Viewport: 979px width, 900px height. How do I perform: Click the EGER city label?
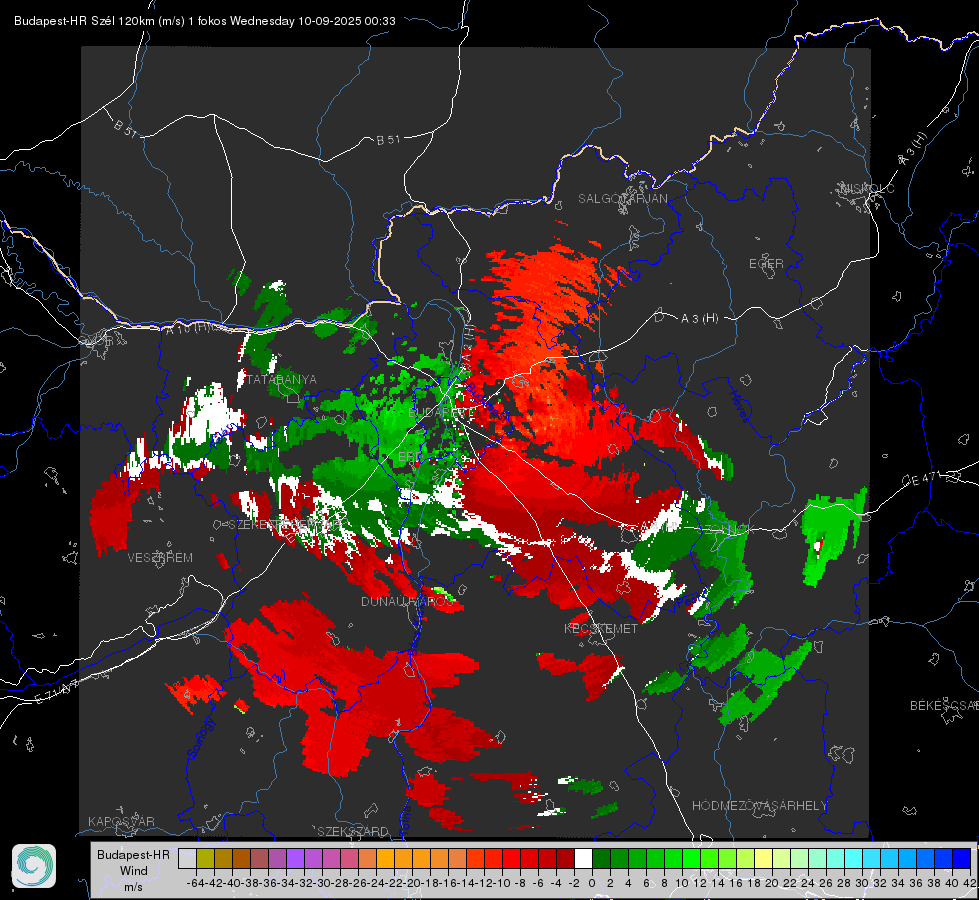[766, 264]
